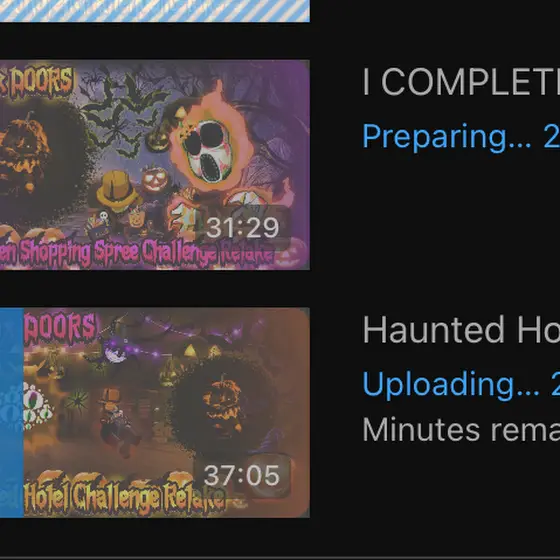Click the solid blue upload progress overlay

[x=12, y=412]
